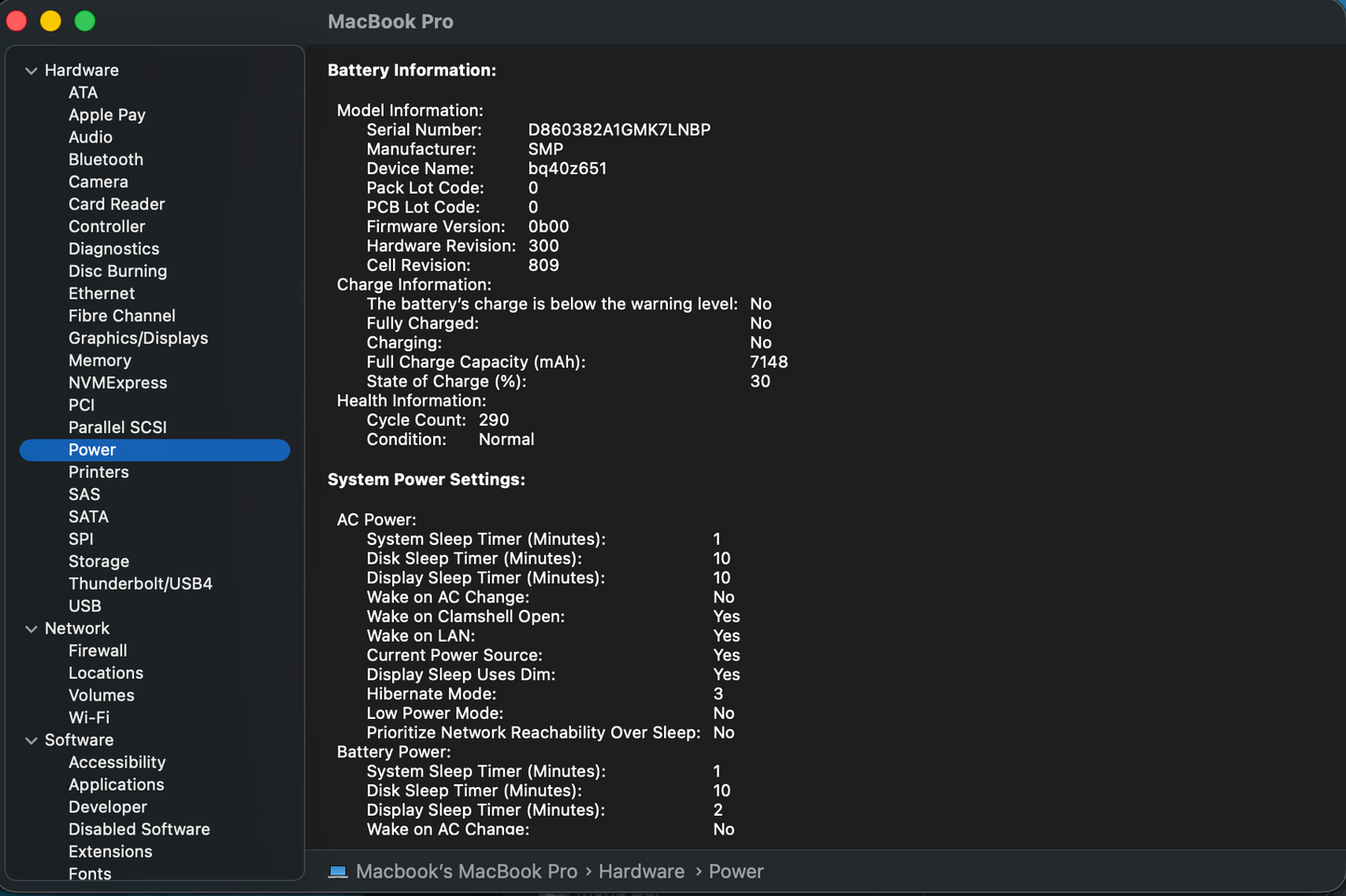1346x896 pixels.
Task: Show Wi-Fi information
Action: (88, 718)
